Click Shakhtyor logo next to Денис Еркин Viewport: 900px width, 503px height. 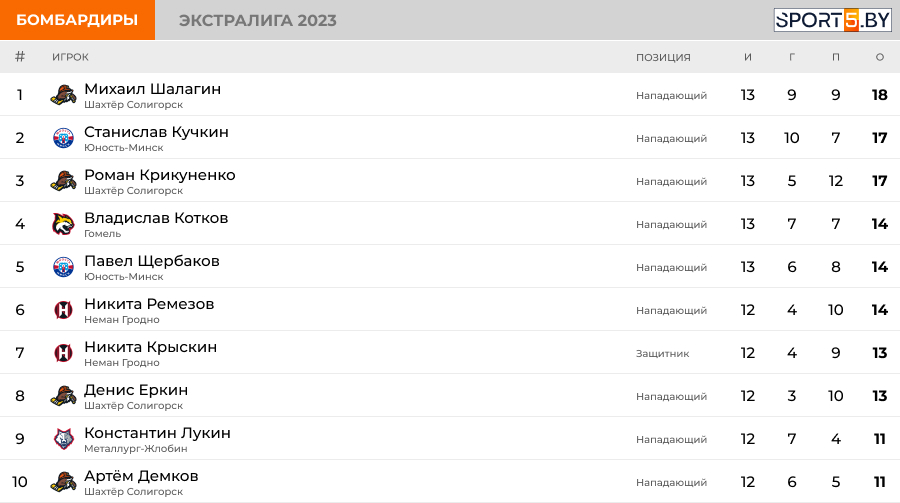click(63, 396)
